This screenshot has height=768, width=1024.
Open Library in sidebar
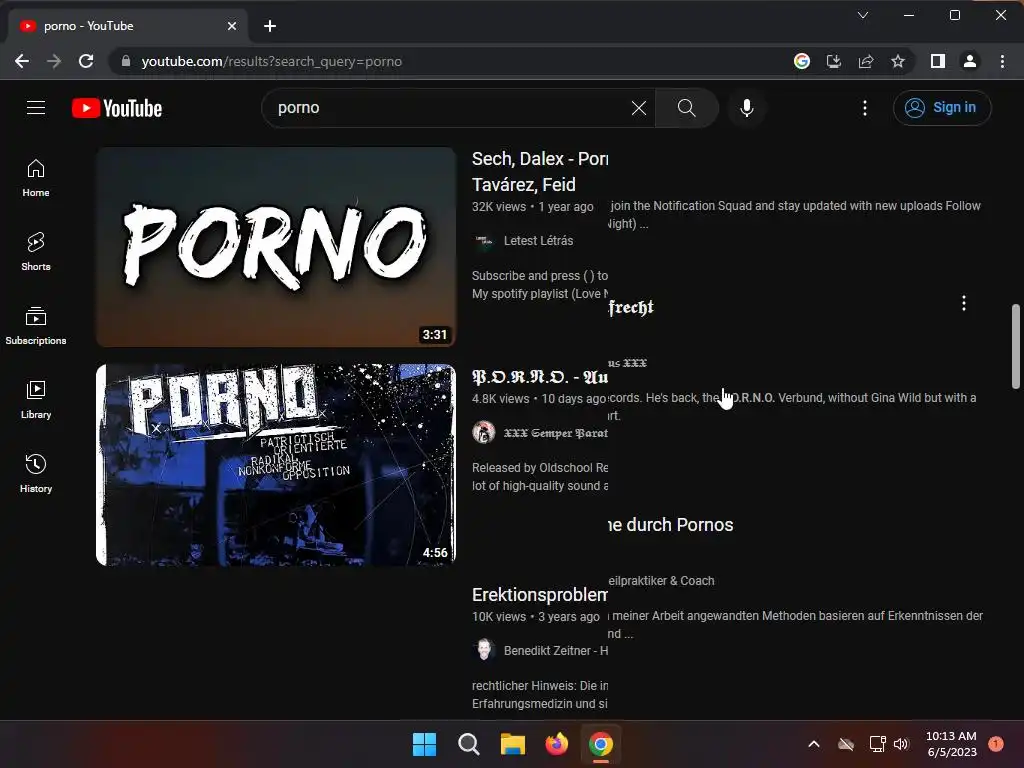coord(36,400)
